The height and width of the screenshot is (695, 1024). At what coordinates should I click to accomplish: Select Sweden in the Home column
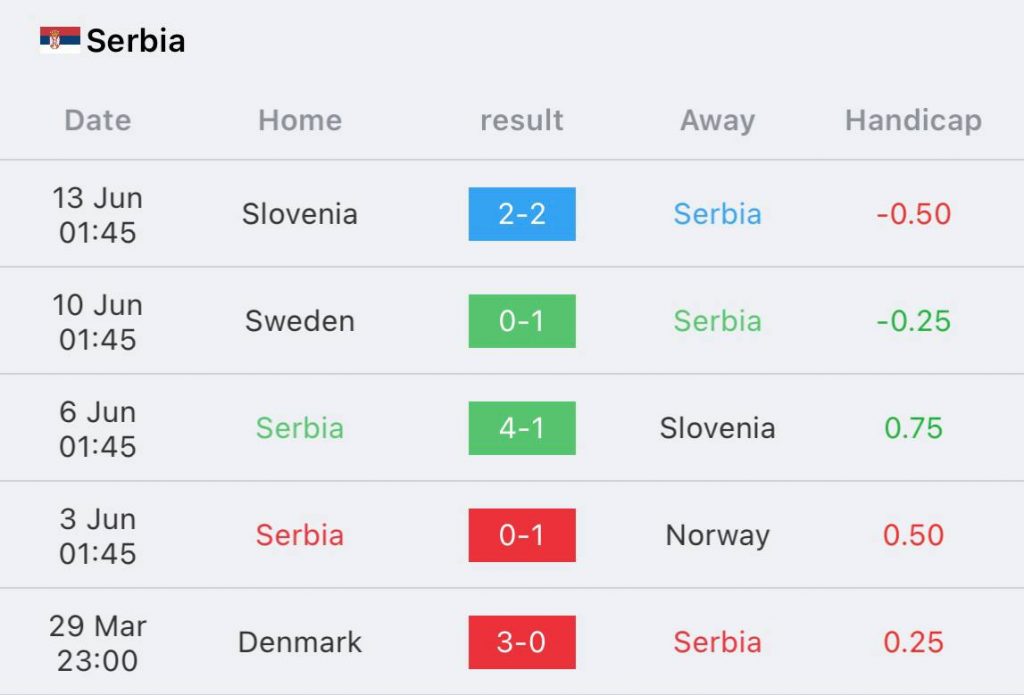coord(300,321)
